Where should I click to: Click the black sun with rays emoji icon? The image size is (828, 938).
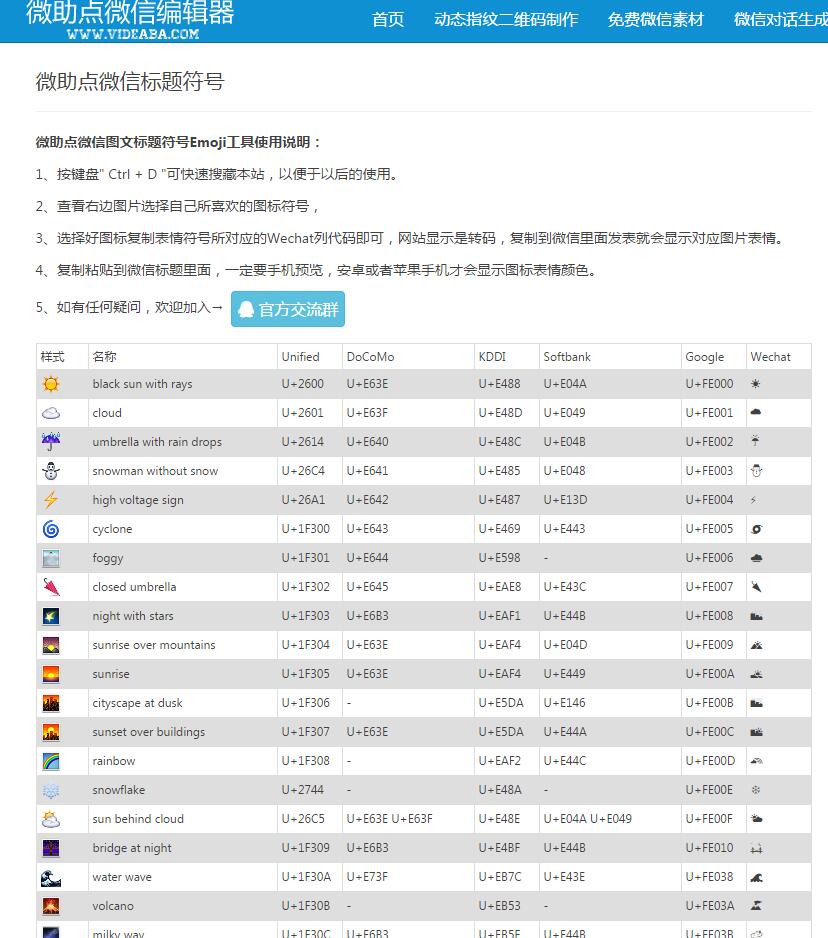pyautogui.click(x=51, y=383)
